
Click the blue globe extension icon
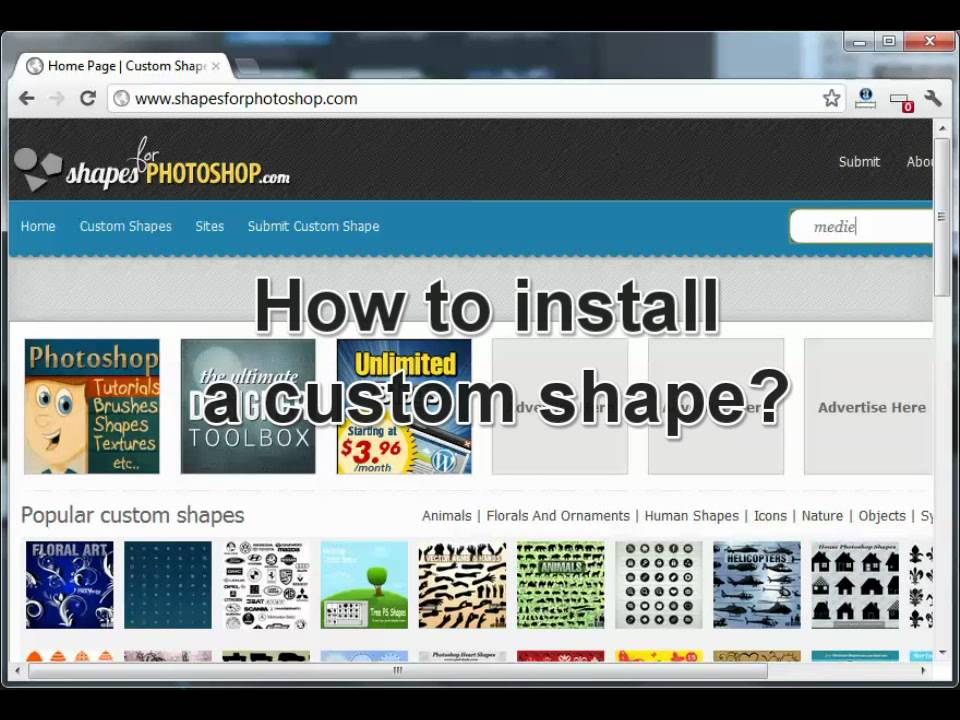pos(865,98)
